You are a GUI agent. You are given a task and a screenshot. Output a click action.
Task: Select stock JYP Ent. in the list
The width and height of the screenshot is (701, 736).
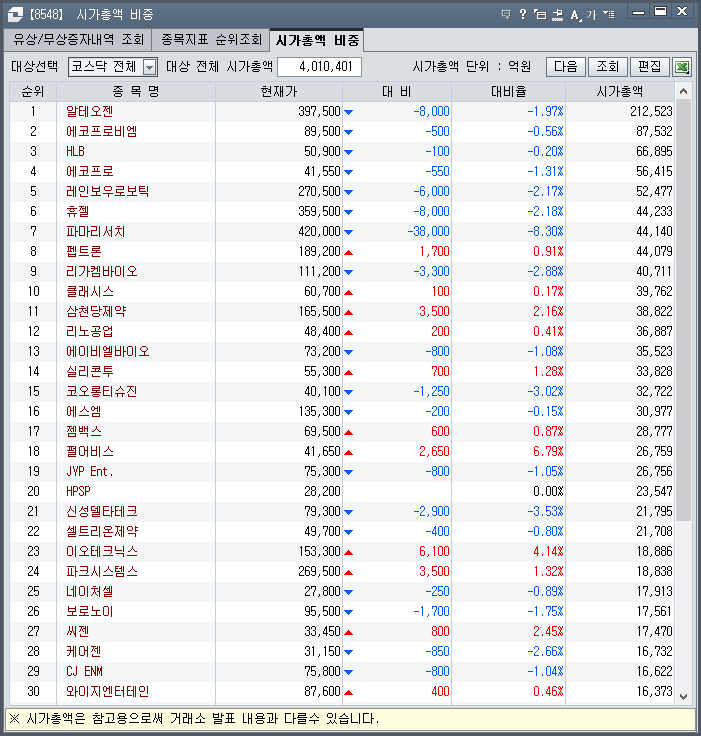coord(90,472)
